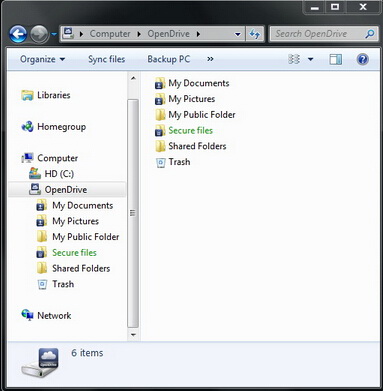Image resolution: width=383 pixels, height=391 pixels.
Task: Click Secure files folder icon in file list
Action: point(160,131)
